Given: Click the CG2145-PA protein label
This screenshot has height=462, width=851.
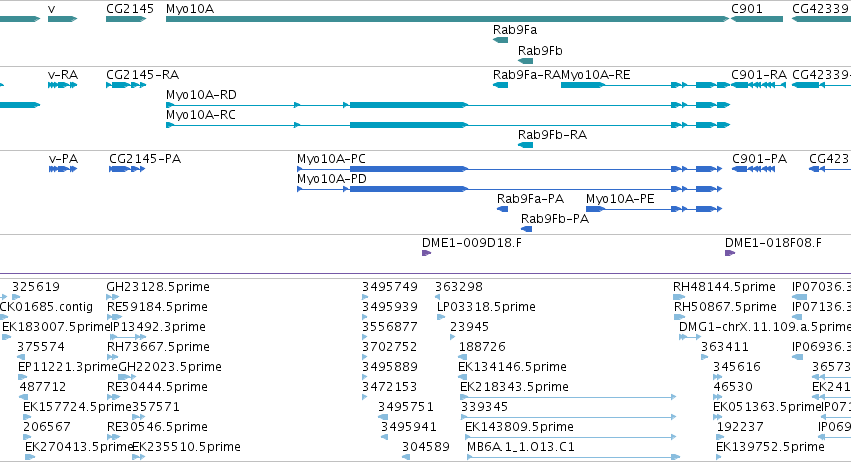Looking at the screenshot, I should (x=145, y=159).
